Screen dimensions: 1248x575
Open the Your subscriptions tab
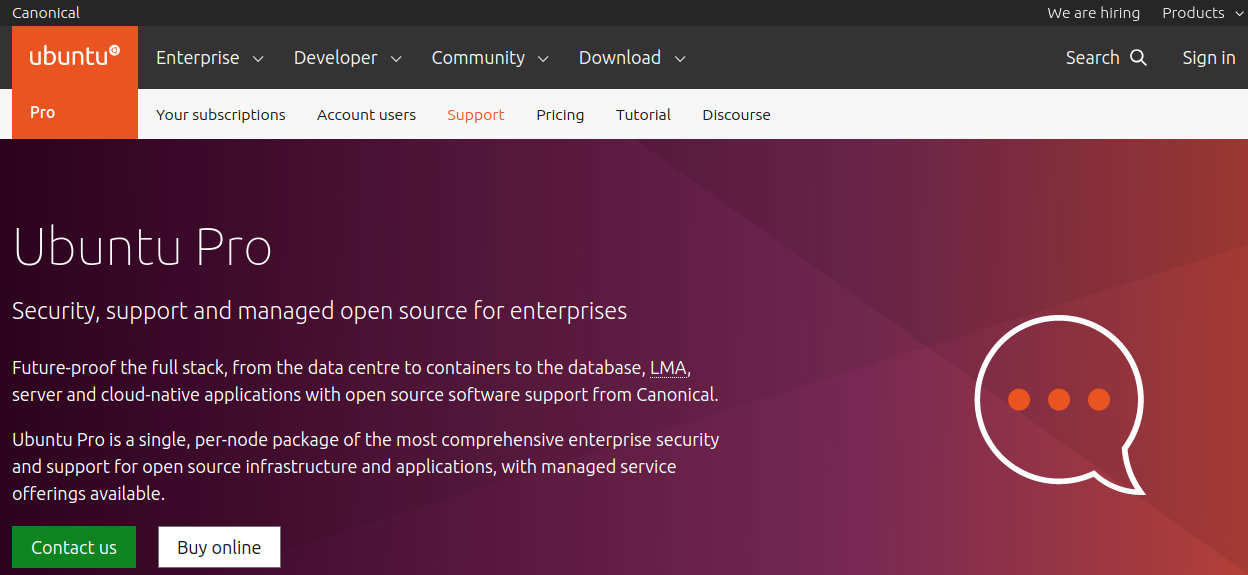pyautogui.click(x=221, y=115)
